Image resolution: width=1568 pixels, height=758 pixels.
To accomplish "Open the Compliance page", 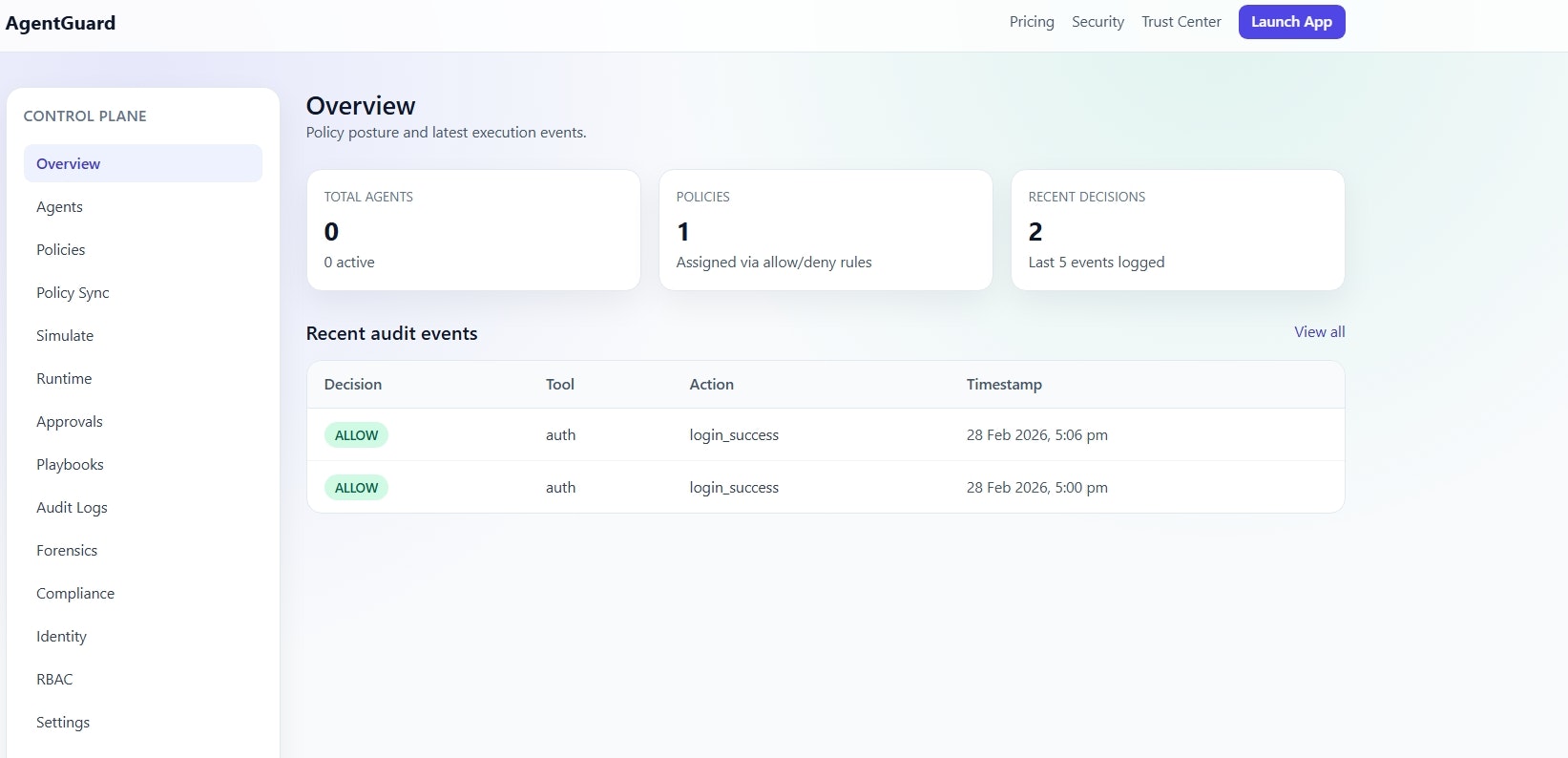I will coord(75,593).
